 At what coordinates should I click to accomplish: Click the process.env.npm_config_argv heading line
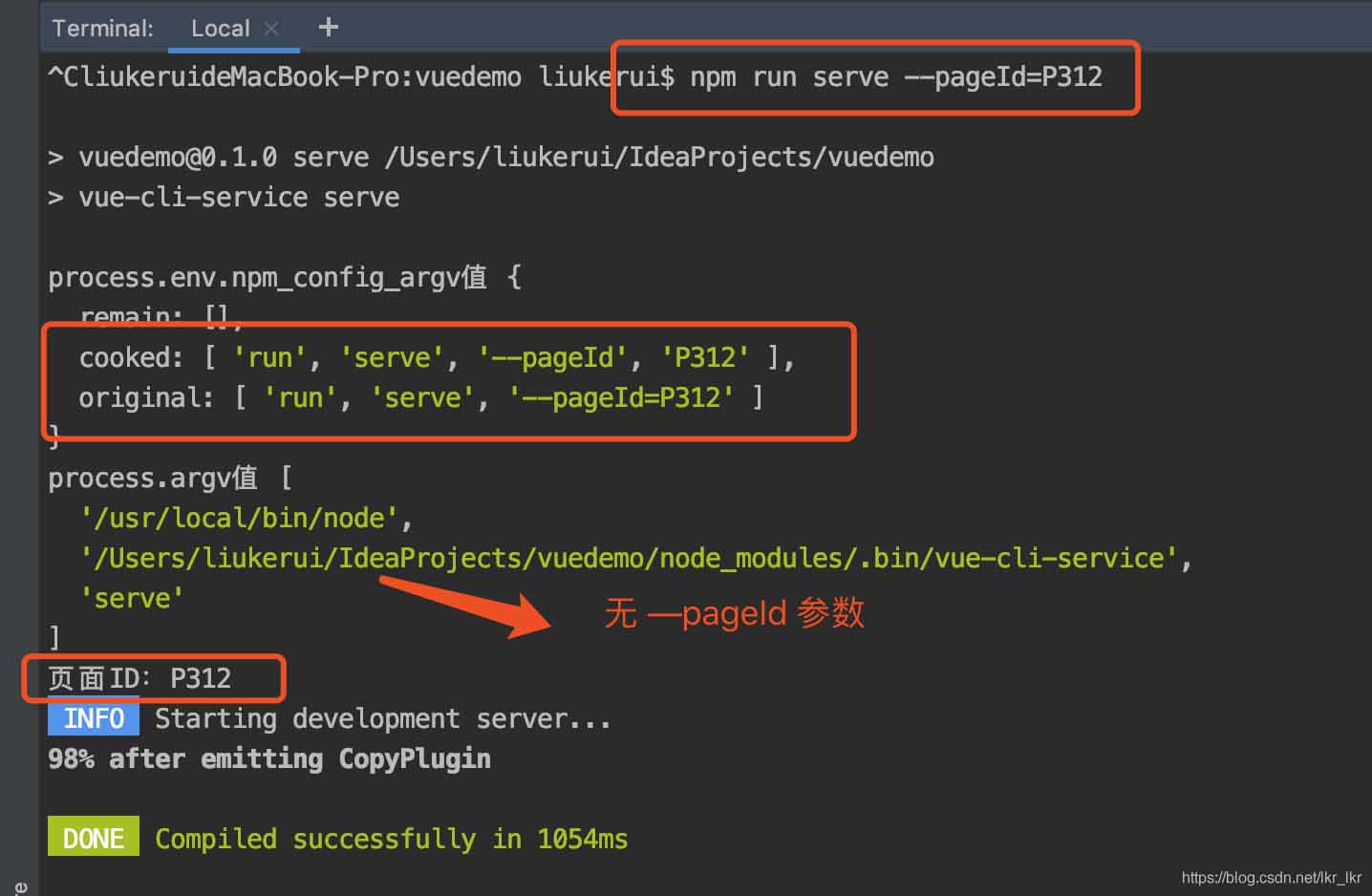click(x=285, y=278)
